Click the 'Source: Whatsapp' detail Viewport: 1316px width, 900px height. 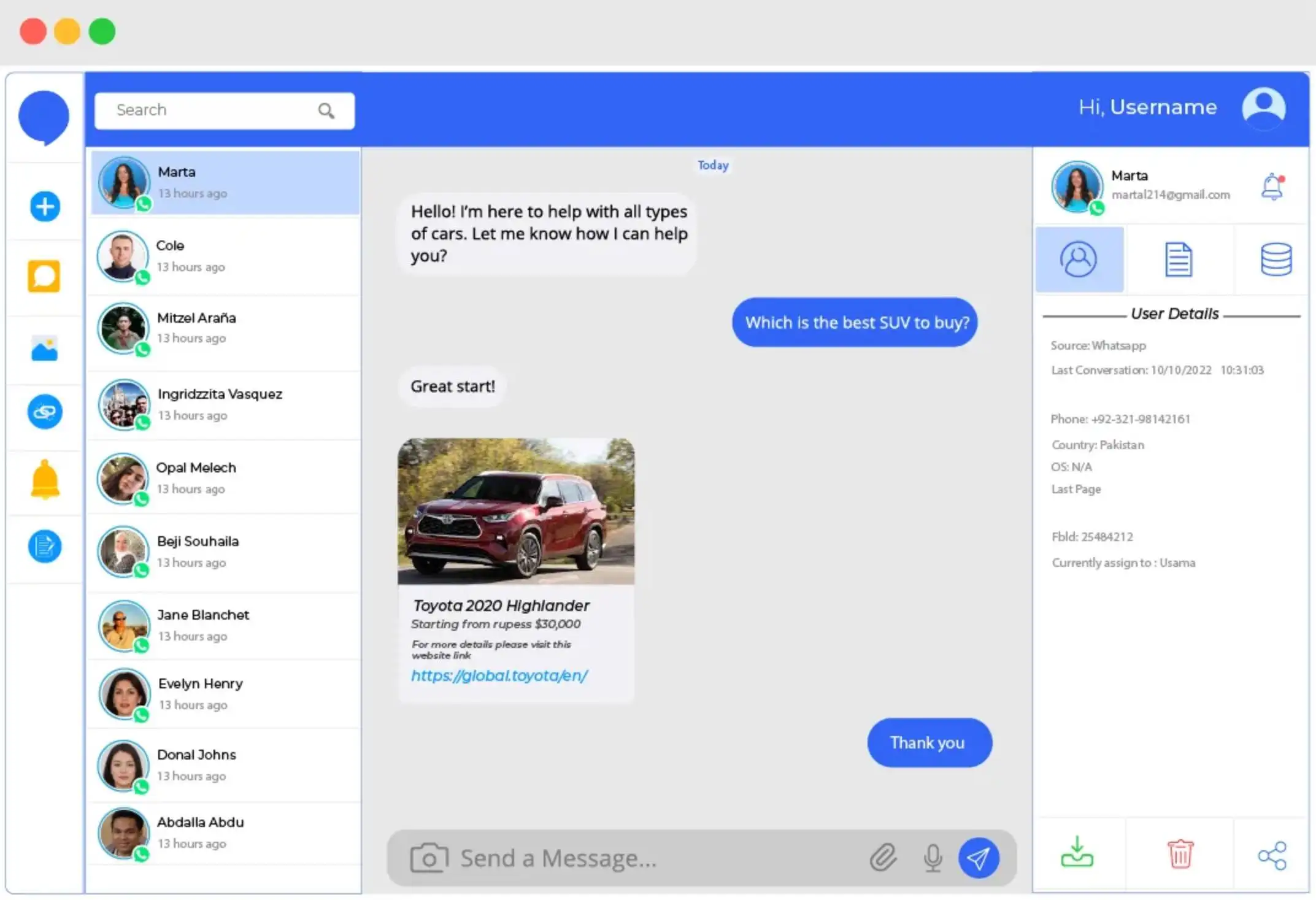(x=1098, y=345)
